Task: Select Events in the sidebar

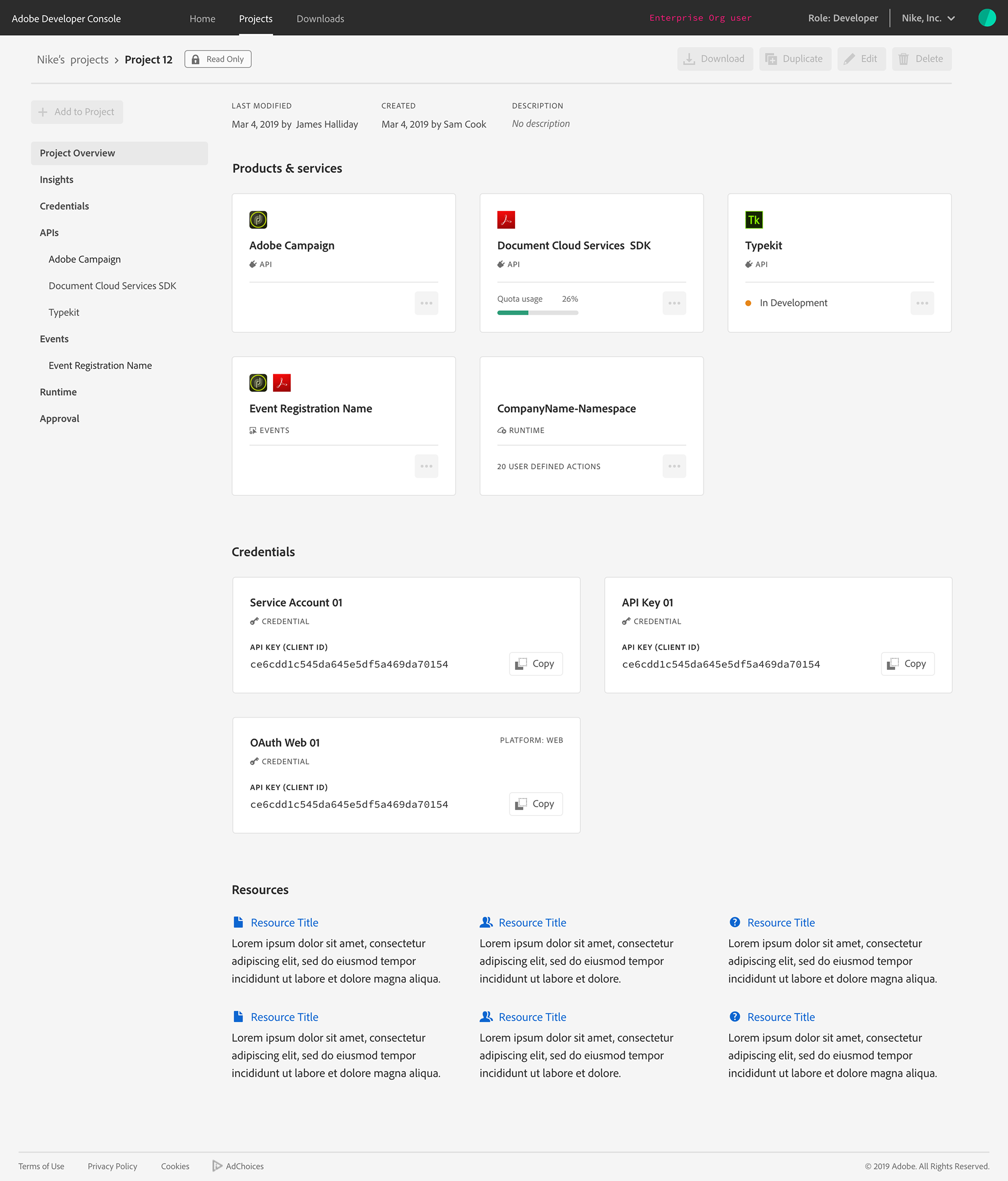Action: 54,339
